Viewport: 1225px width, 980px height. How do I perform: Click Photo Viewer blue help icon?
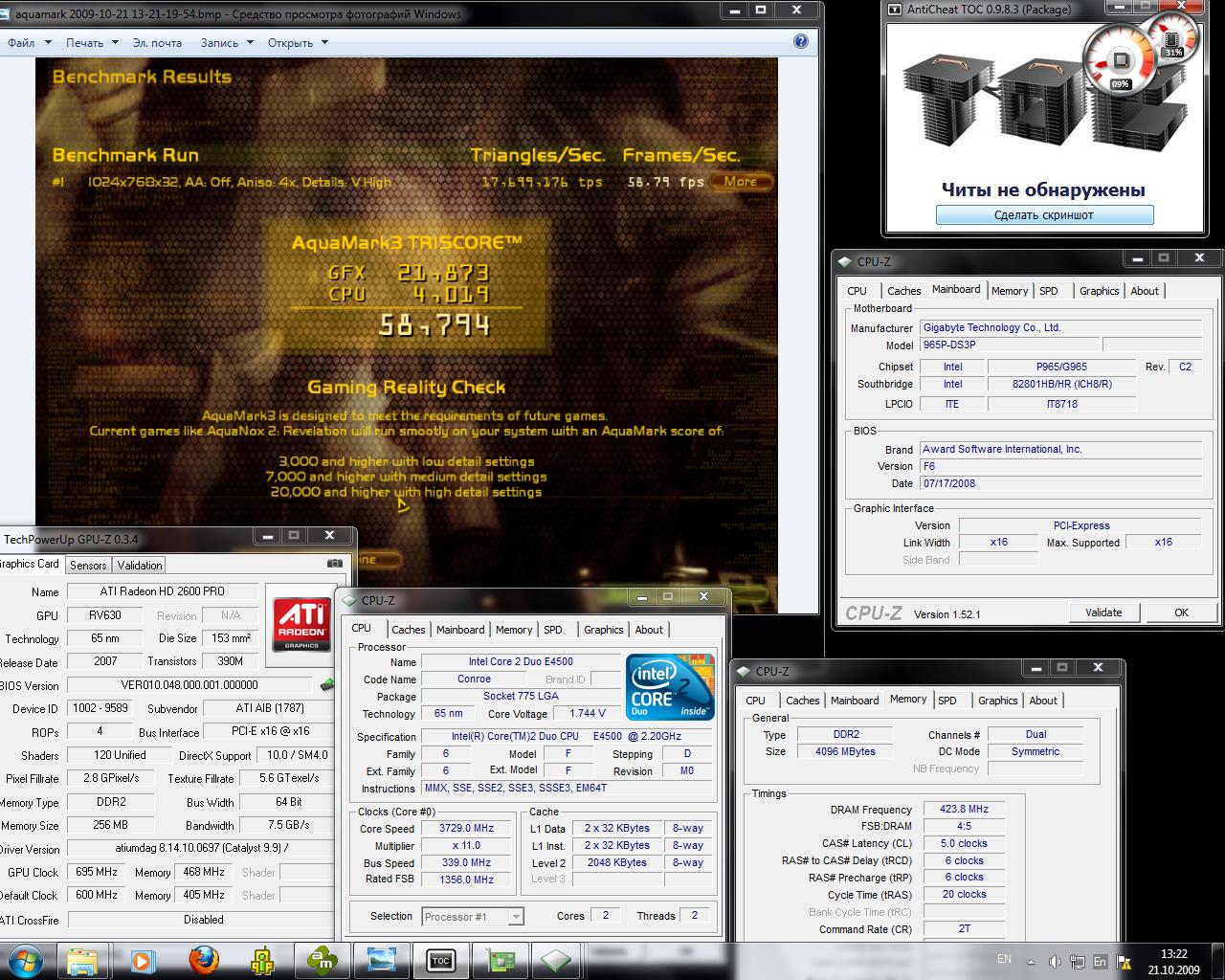coord(801,41)
